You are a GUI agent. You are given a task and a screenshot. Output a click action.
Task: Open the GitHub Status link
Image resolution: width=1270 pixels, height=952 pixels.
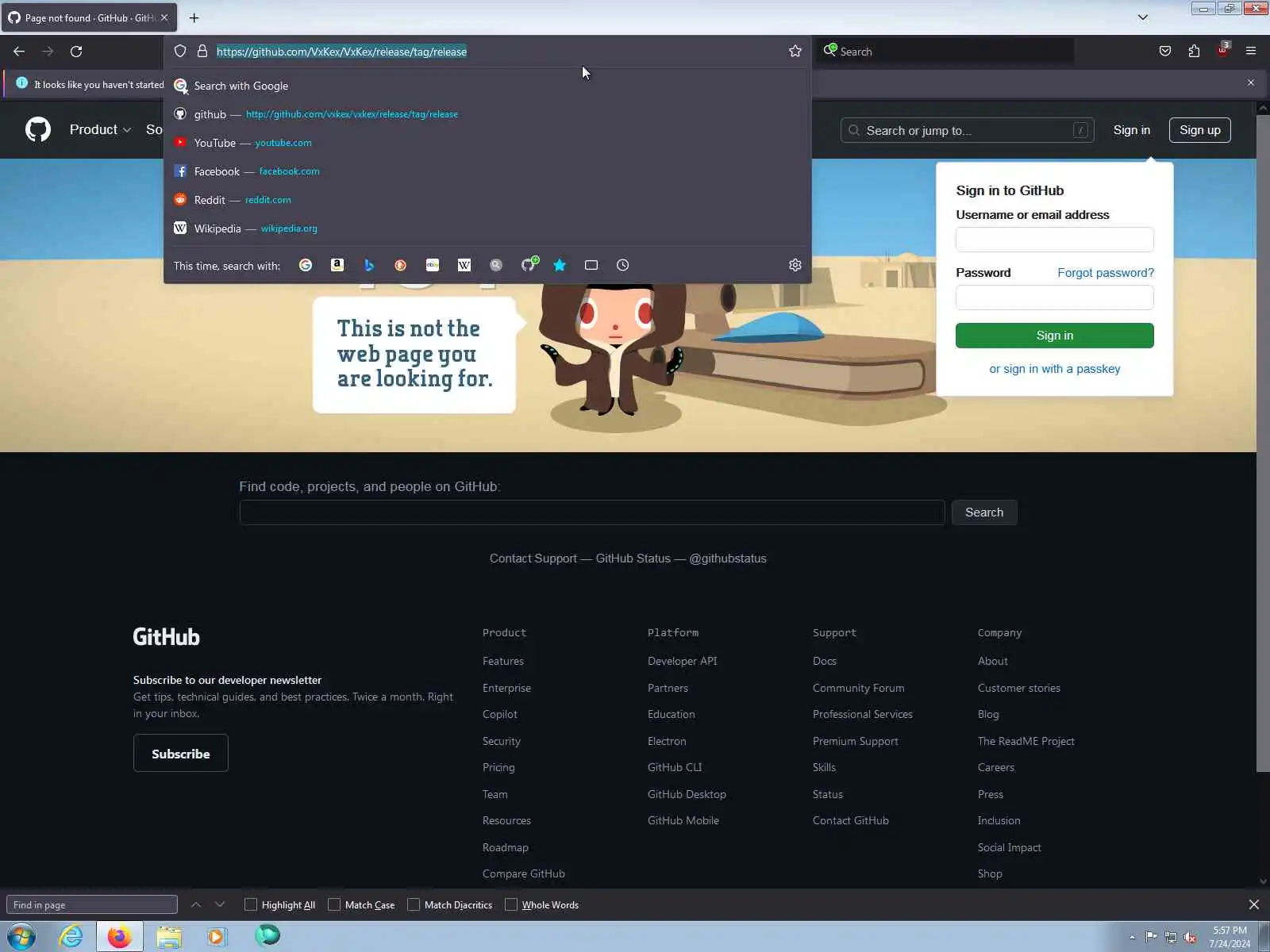tap(633, 559)
